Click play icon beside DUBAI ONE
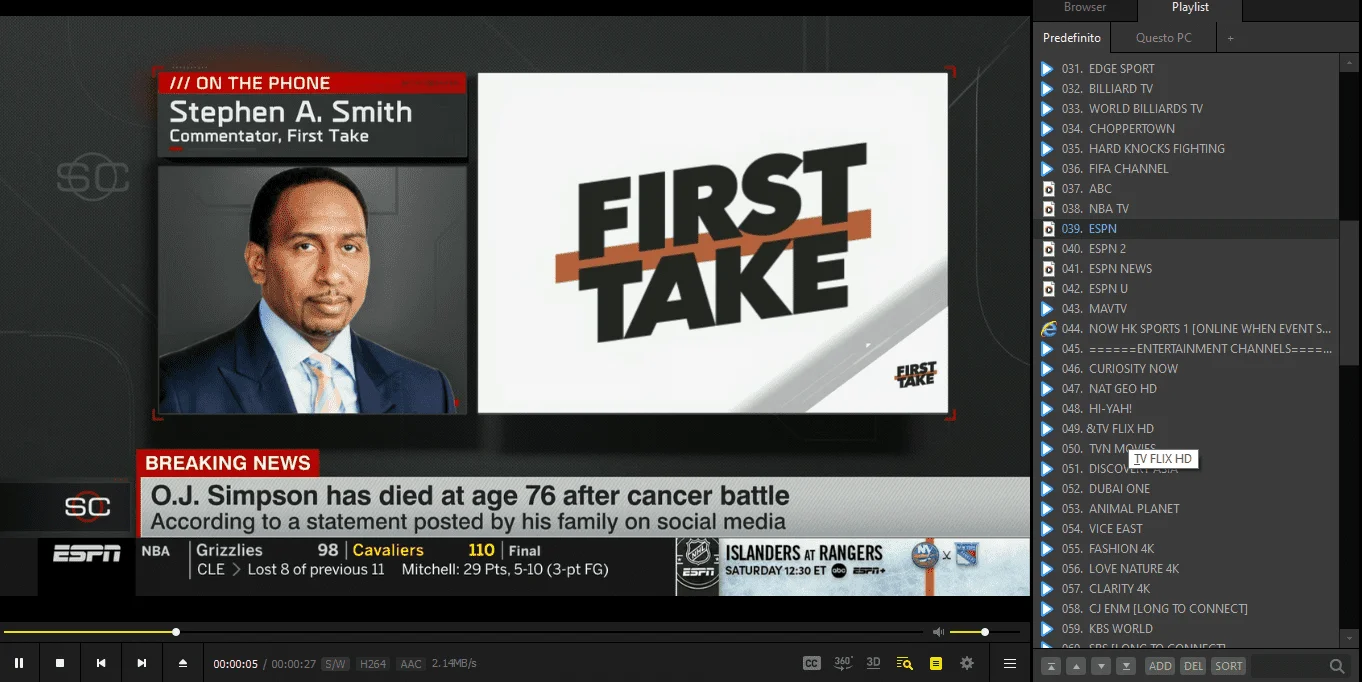 [1047, 489]
